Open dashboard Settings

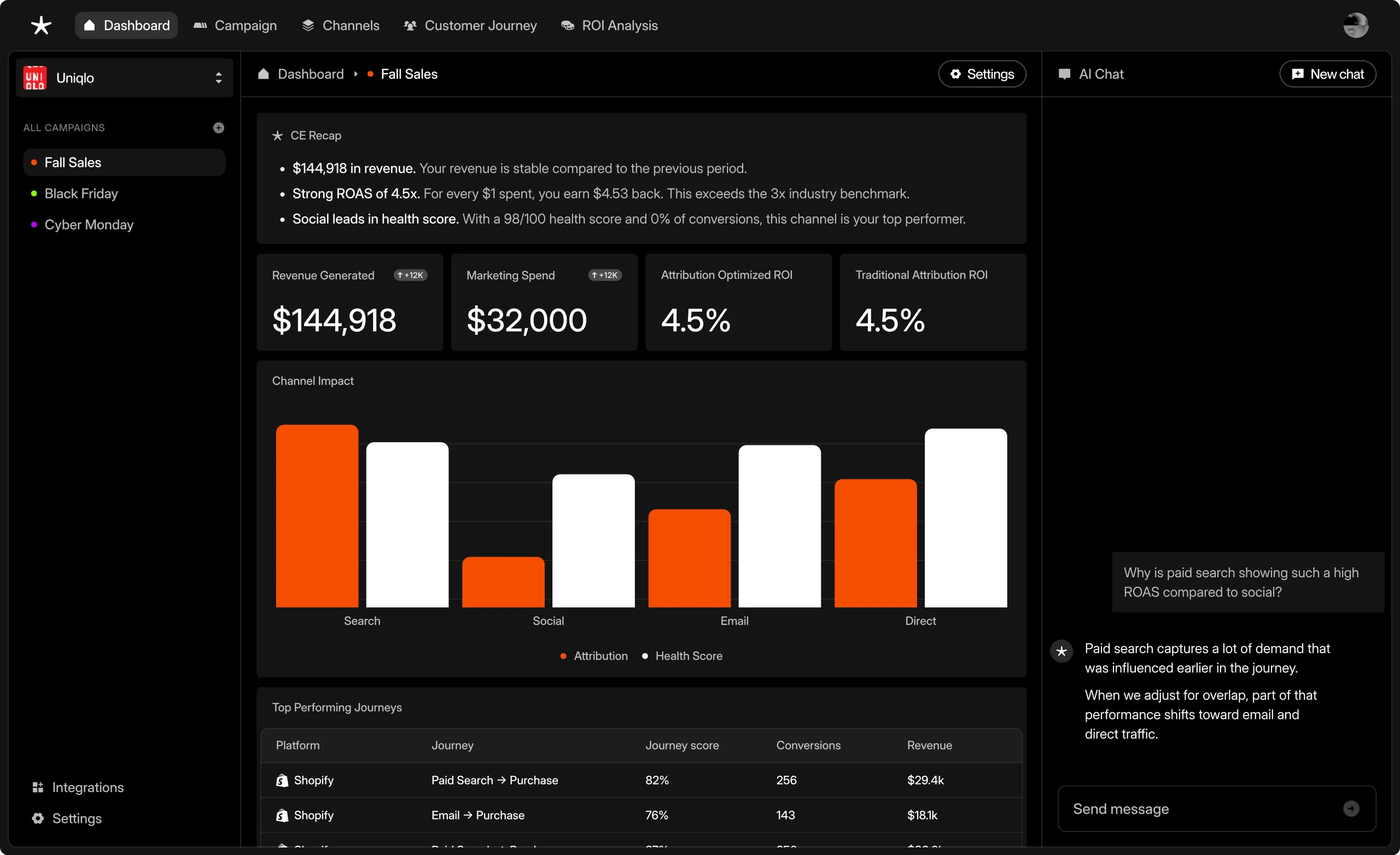[982, 74]
